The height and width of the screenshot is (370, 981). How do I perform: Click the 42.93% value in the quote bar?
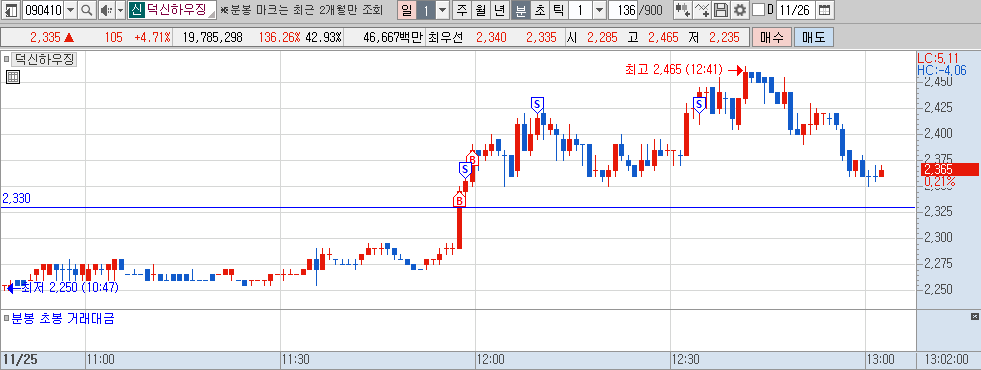323,38
